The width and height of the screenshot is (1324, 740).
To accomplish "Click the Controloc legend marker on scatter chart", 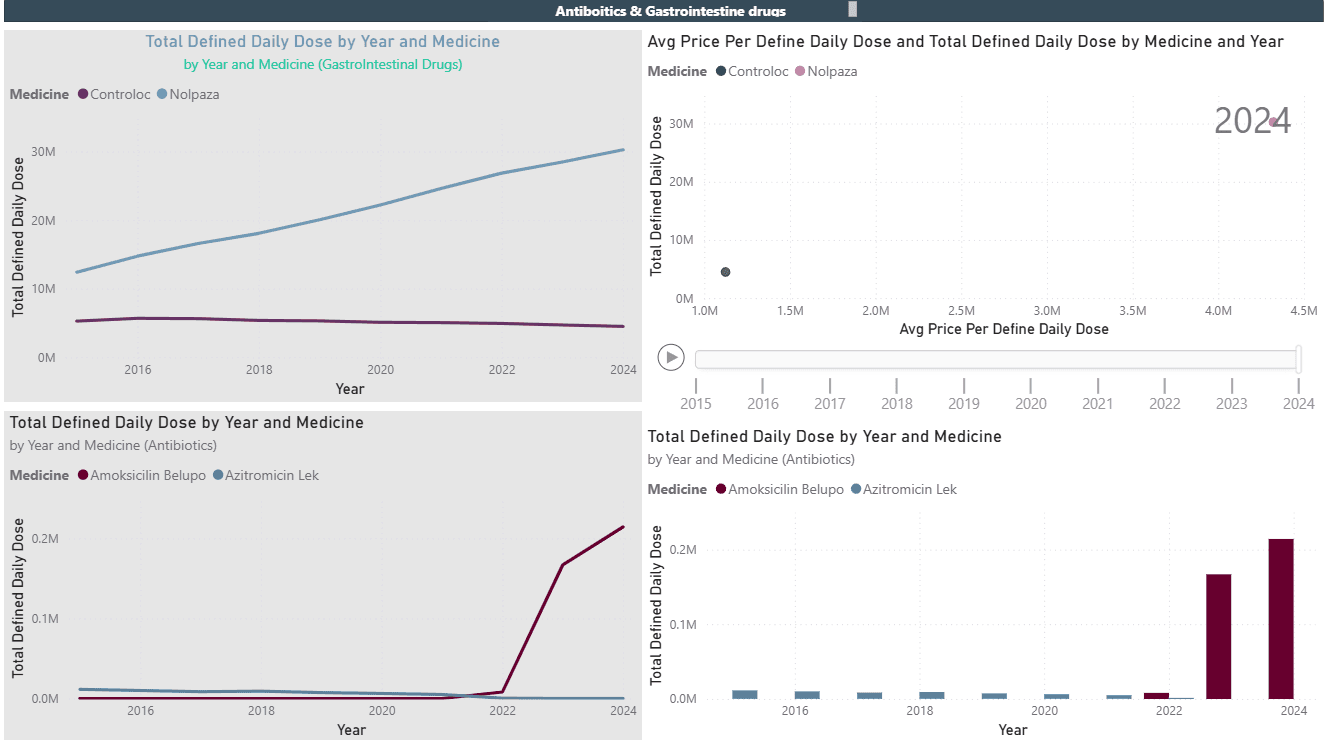I will [x=722, y=71].
